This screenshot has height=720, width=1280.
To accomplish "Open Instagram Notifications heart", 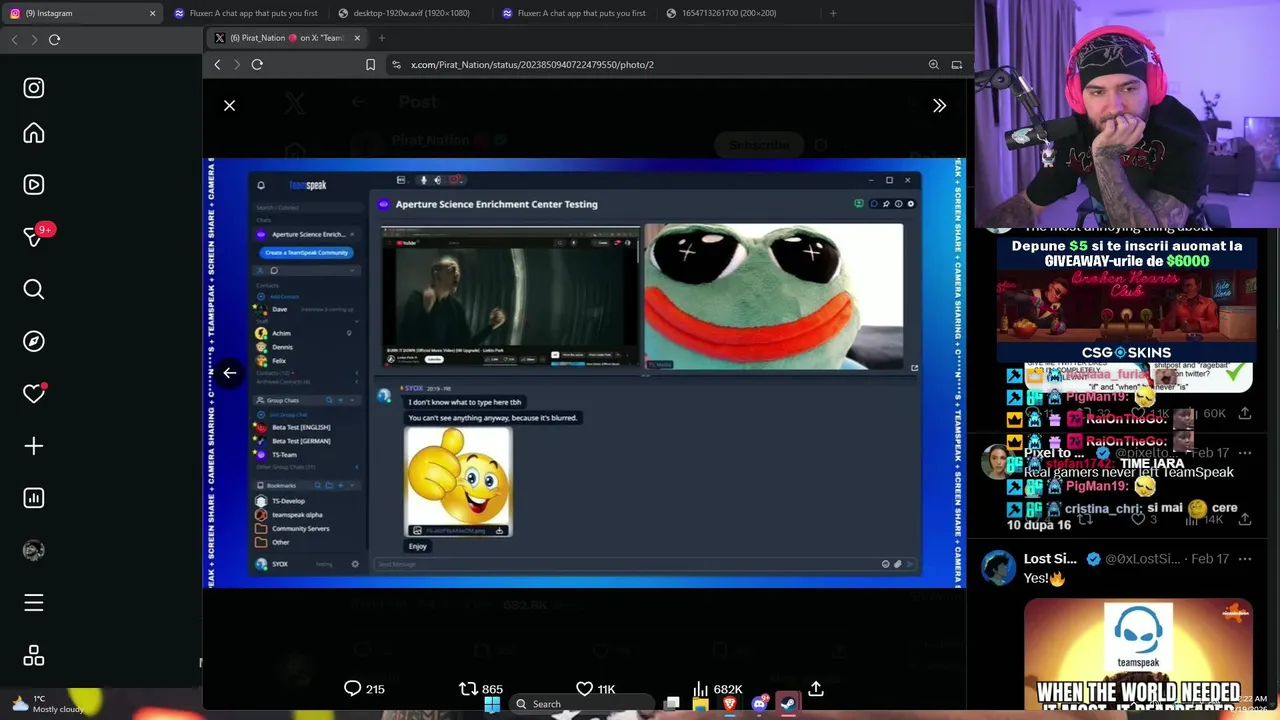I will pos(34,394).
